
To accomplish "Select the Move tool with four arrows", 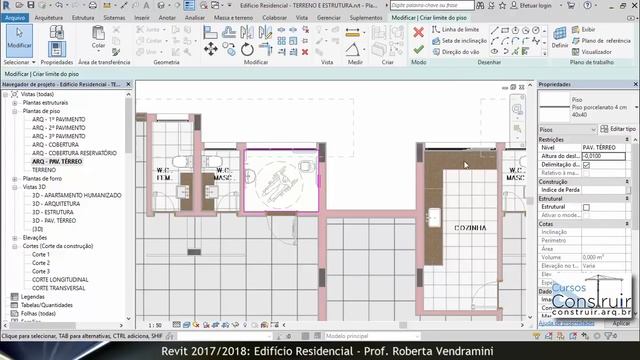I will point(211,50).
